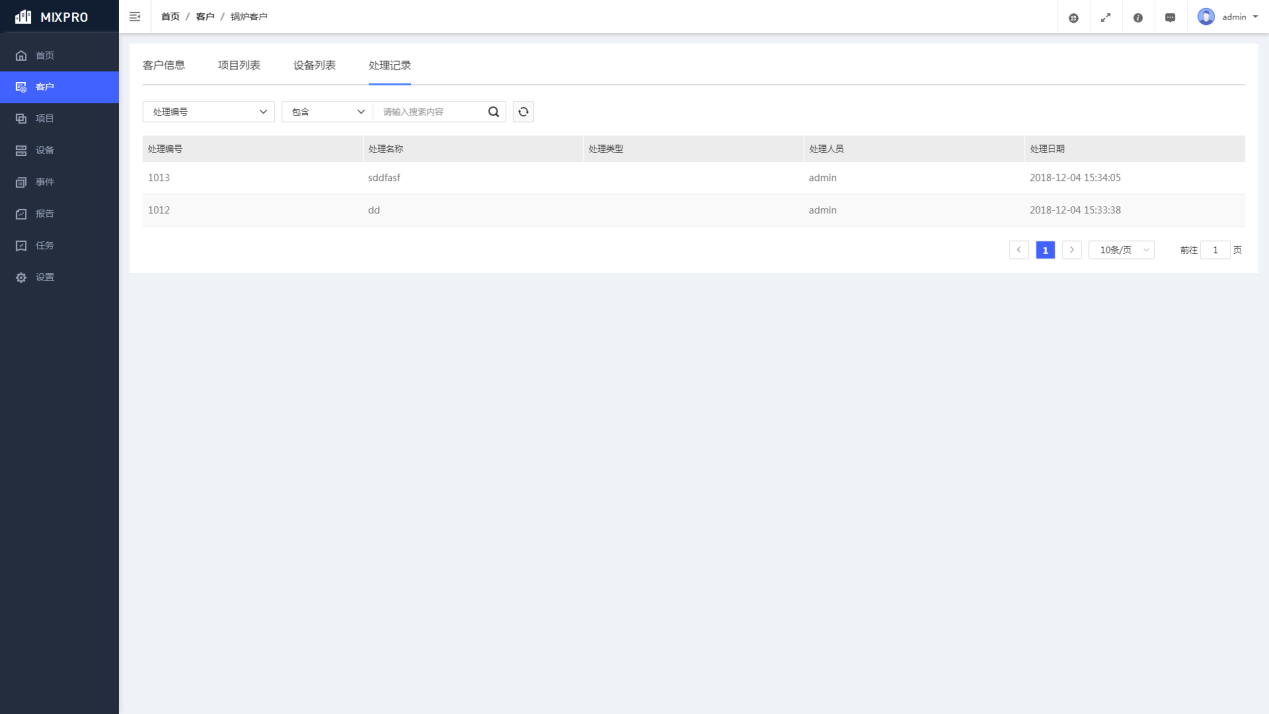
Task: Click the 首页 breadcrumb link
Action: pos(171,17)
